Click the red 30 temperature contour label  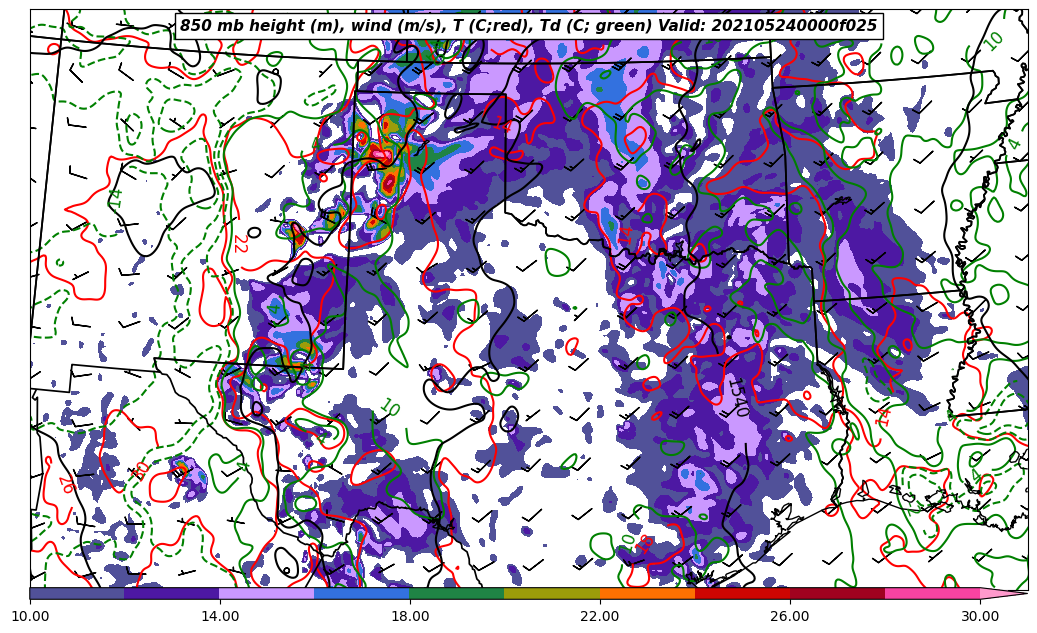point(141,470)
